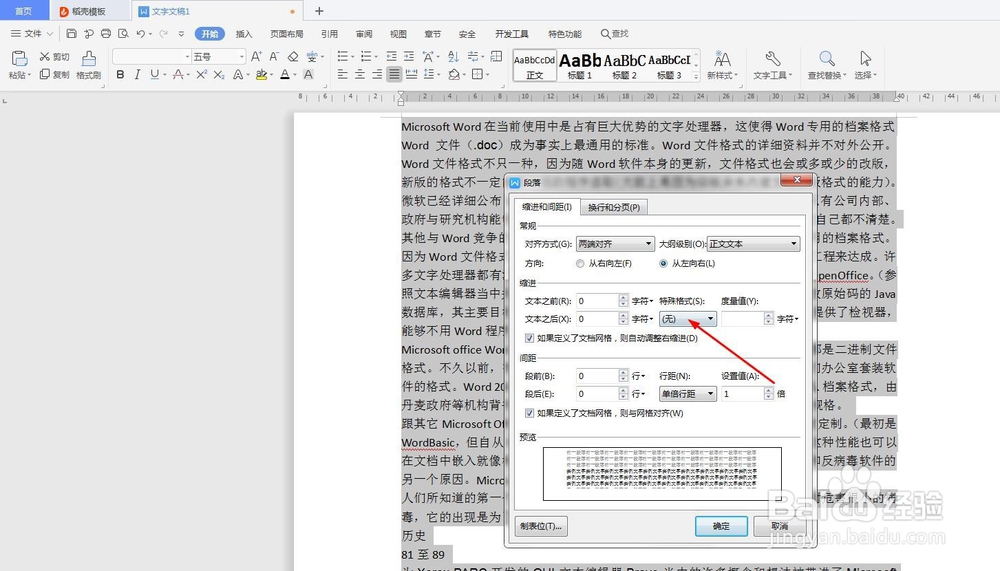The height and width of the screenshot is (571, 1000).
Task: Open 查找替换 find and replace tool
Action: (827, 65)
